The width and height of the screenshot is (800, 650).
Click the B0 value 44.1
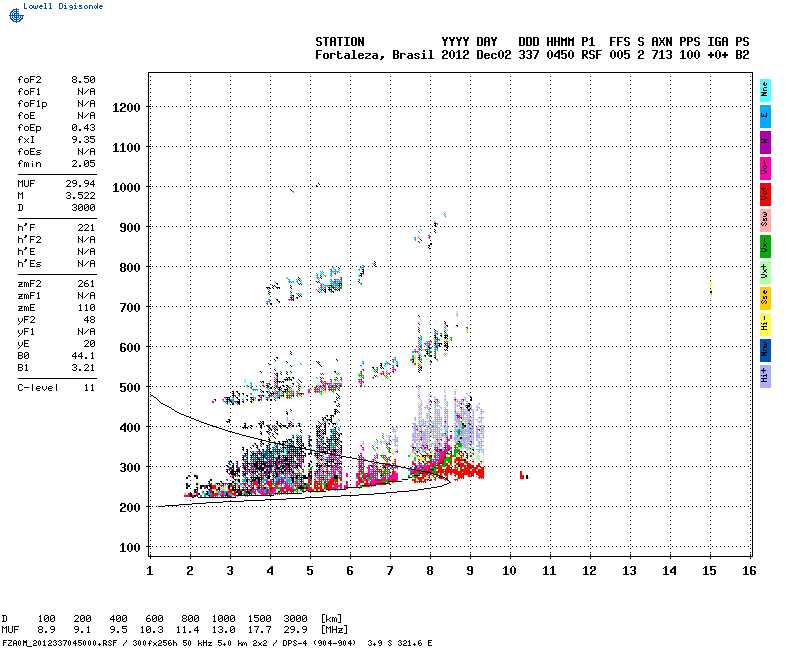(x=83, y=356)
